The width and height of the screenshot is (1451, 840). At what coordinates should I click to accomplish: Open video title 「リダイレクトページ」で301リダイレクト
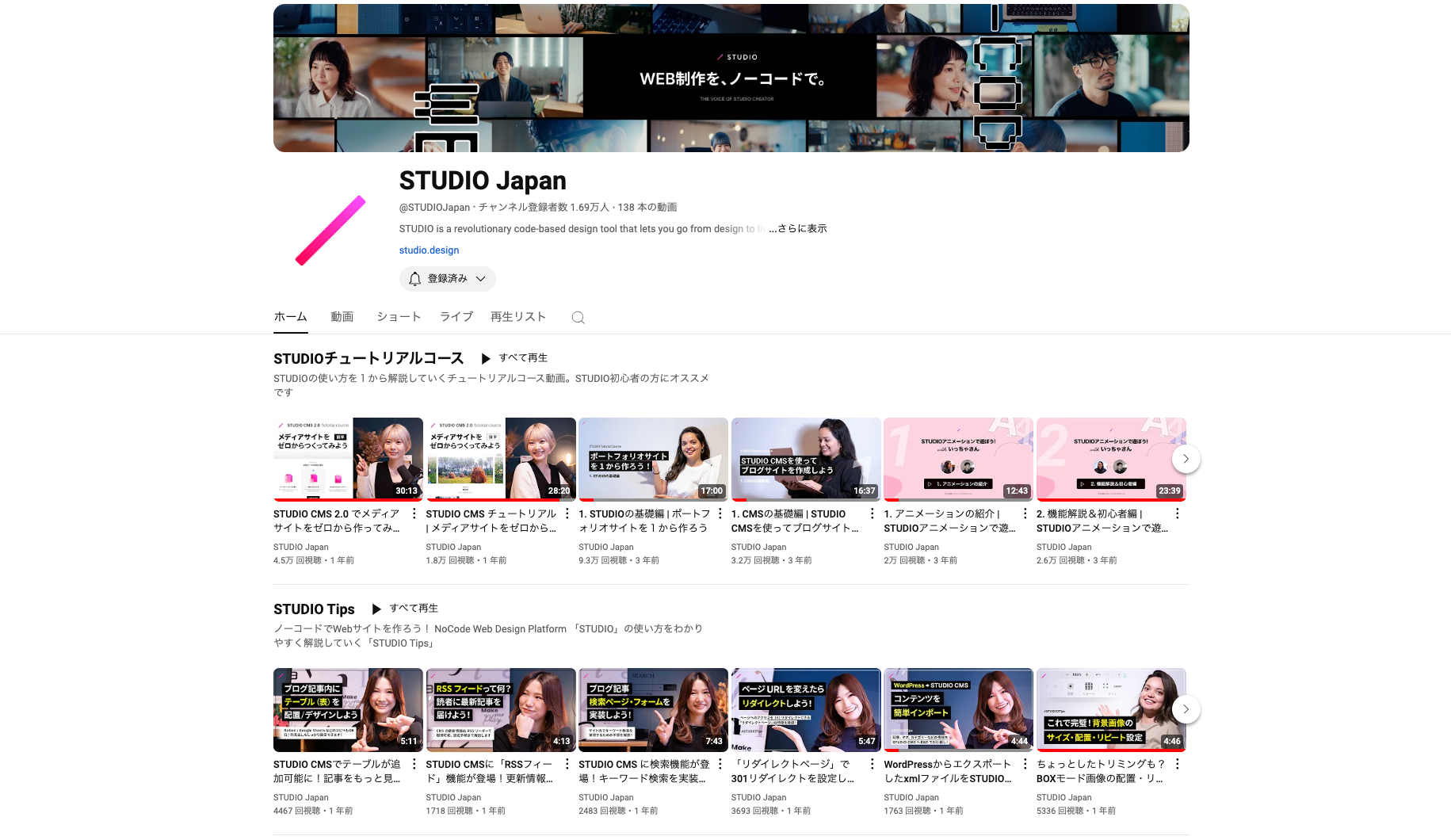pos(792,771)
